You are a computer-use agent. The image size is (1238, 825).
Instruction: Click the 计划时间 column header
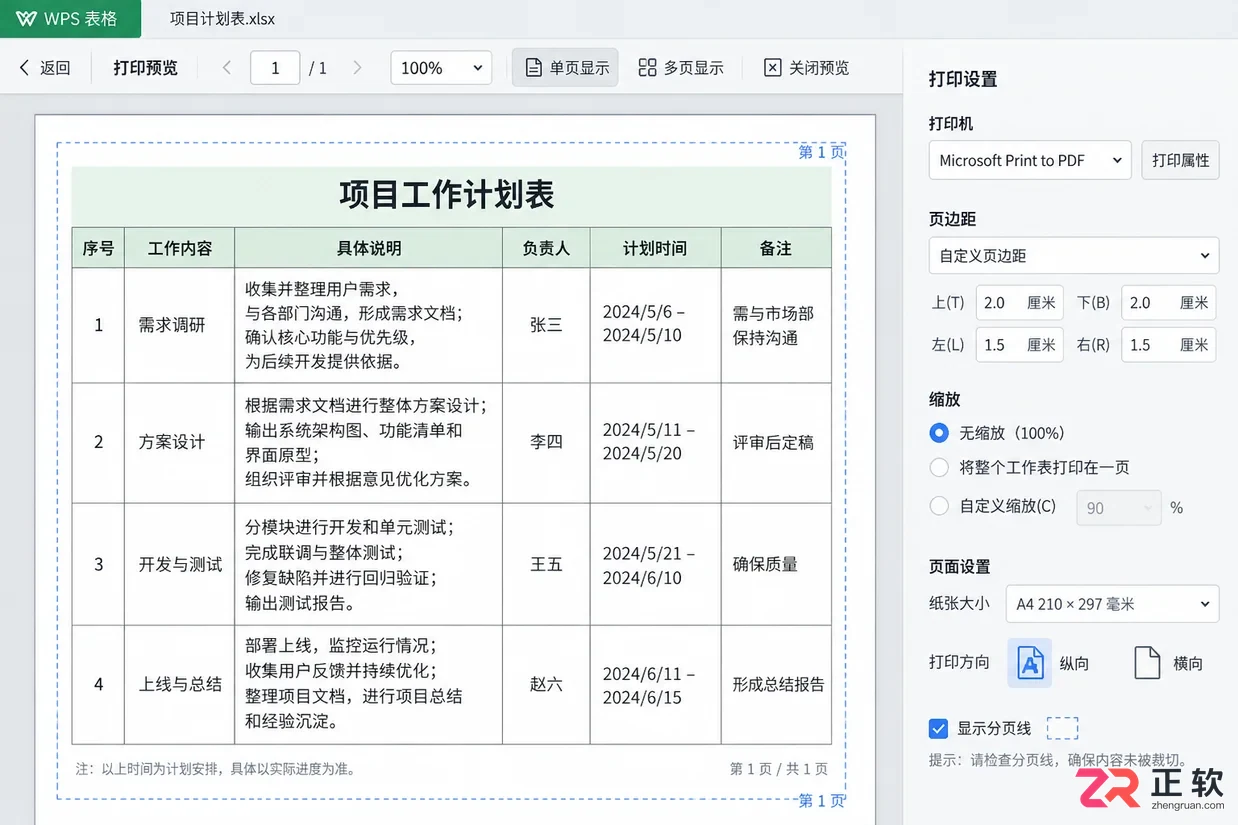pos(655,248)
